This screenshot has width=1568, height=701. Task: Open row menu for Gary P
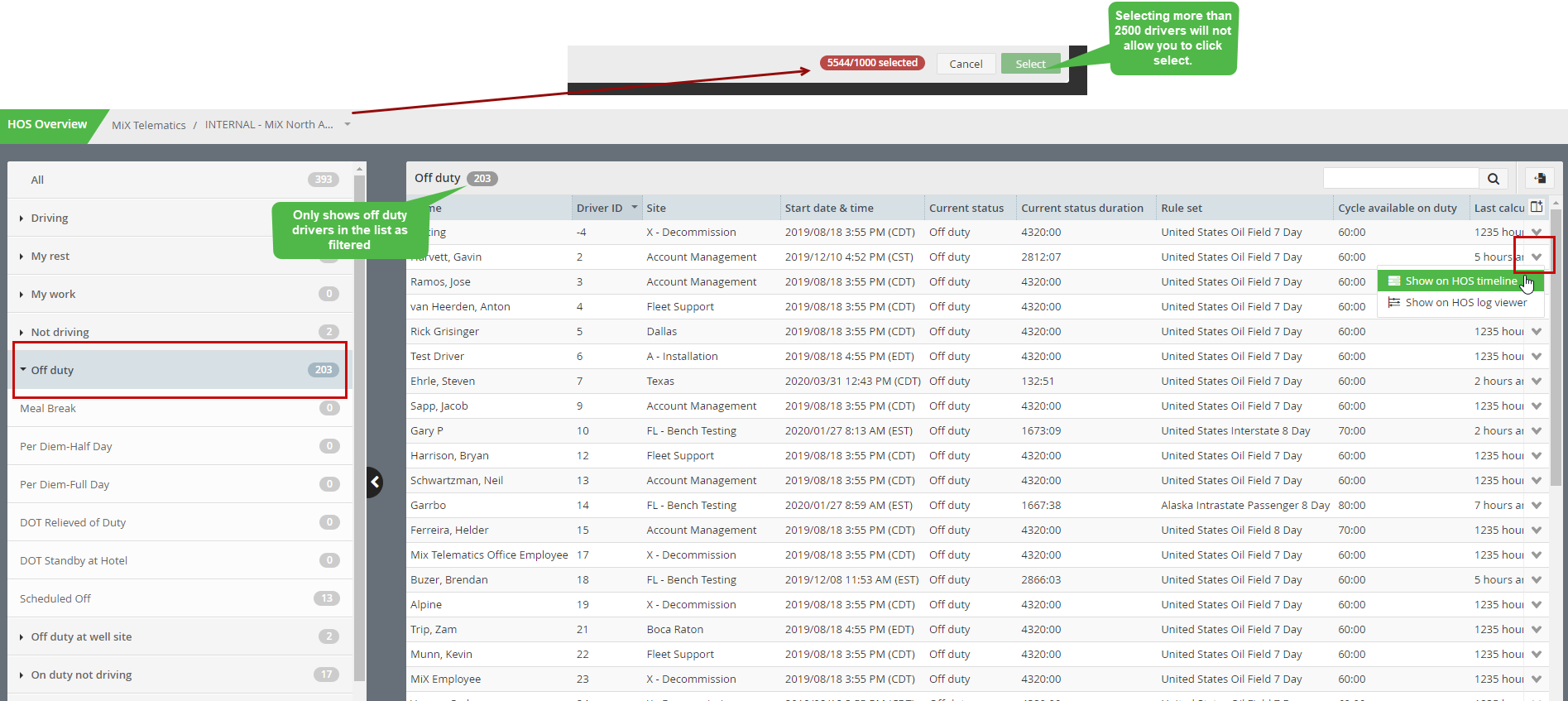click(1537, 431)
